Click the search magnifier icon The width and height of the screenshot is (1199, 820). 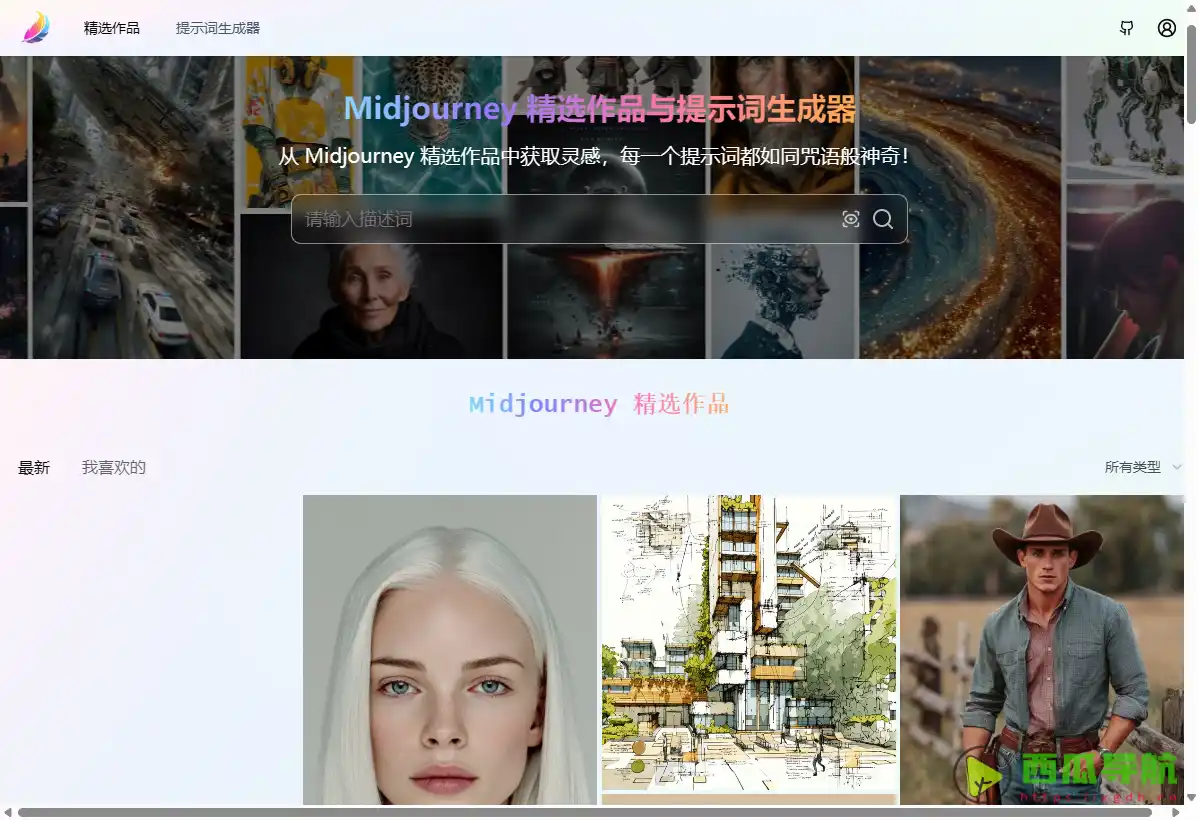pos(883,219)
